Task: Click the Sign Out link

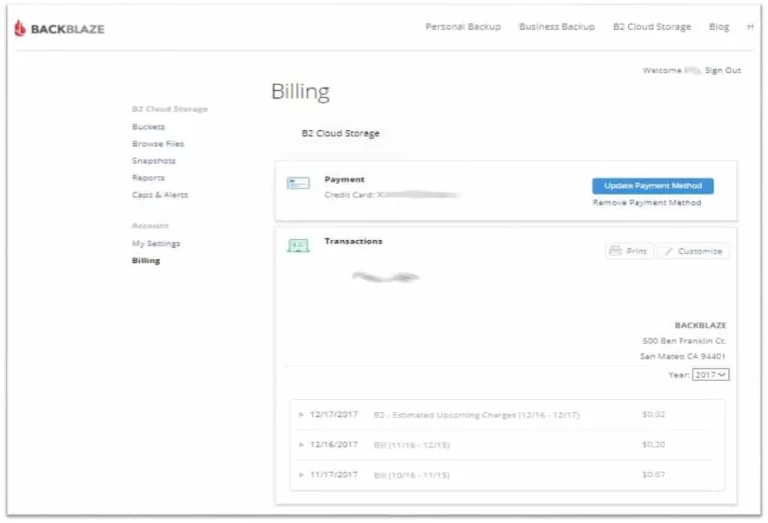Action: coord(723,71)
